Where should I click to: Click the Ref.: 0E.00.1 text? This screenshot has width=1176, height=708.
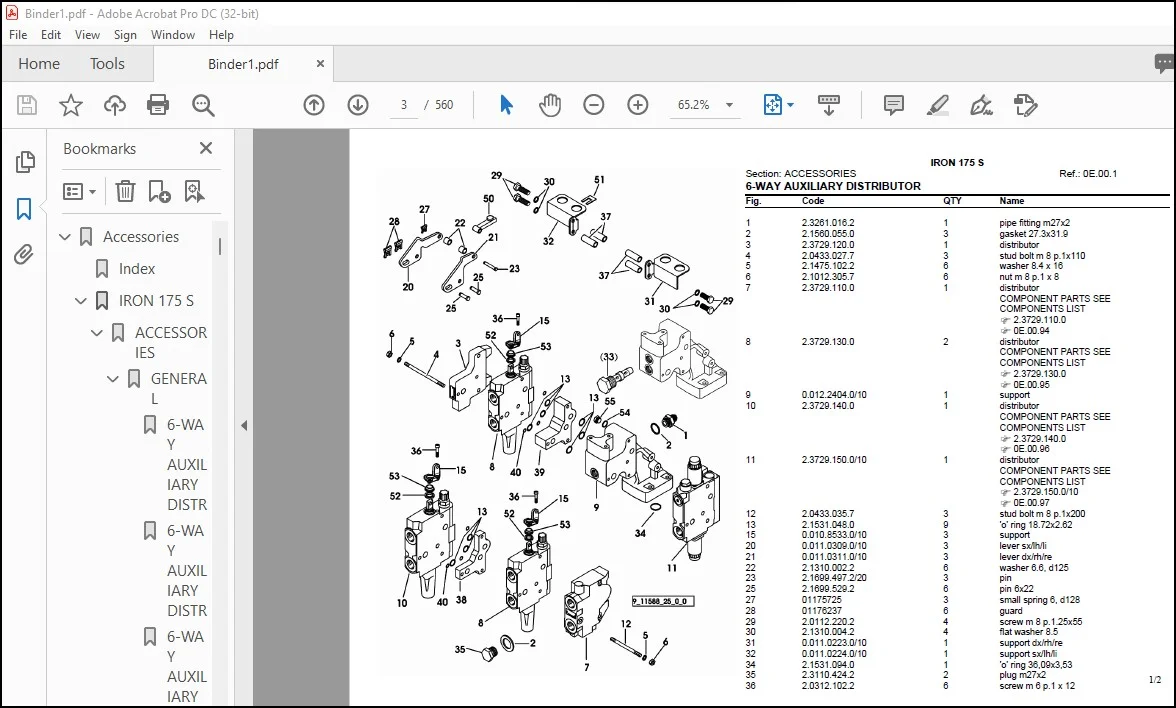1088,173
